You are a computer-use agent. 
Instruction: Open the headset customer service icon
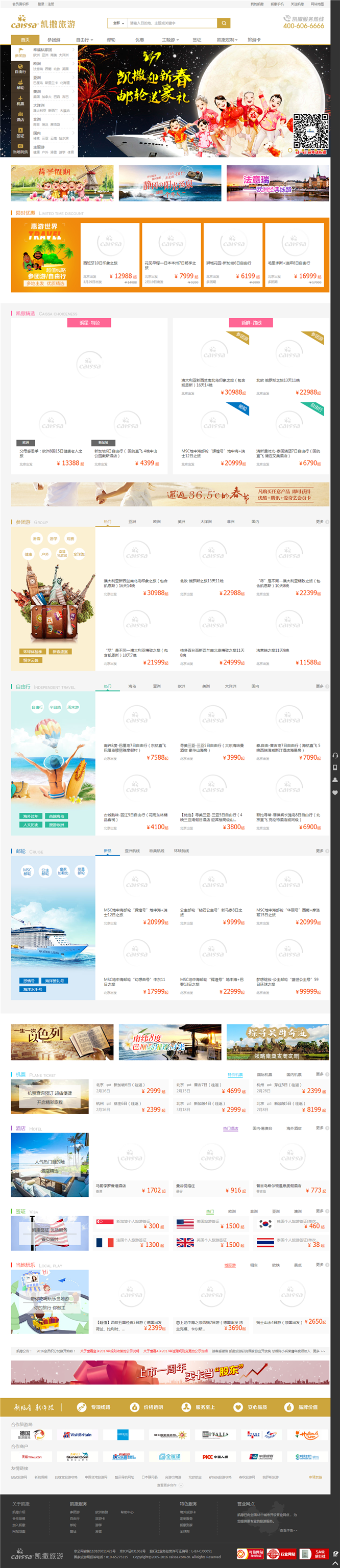click(x=334, y=755)
